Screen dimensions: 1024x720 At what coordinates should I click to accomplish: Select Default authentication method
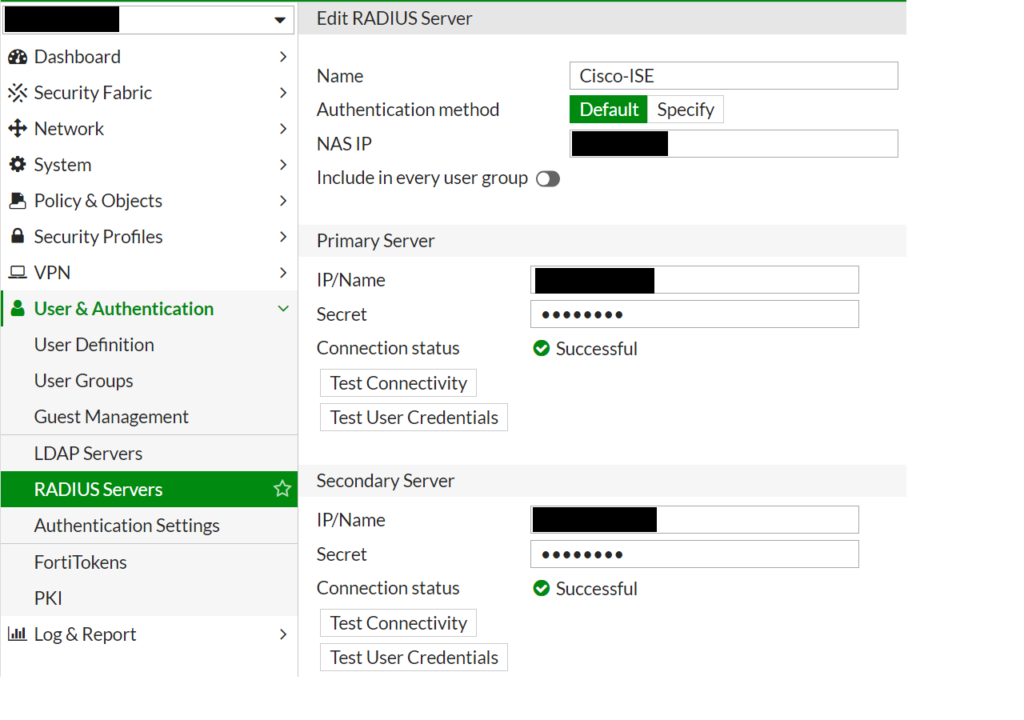click(608, 110)
